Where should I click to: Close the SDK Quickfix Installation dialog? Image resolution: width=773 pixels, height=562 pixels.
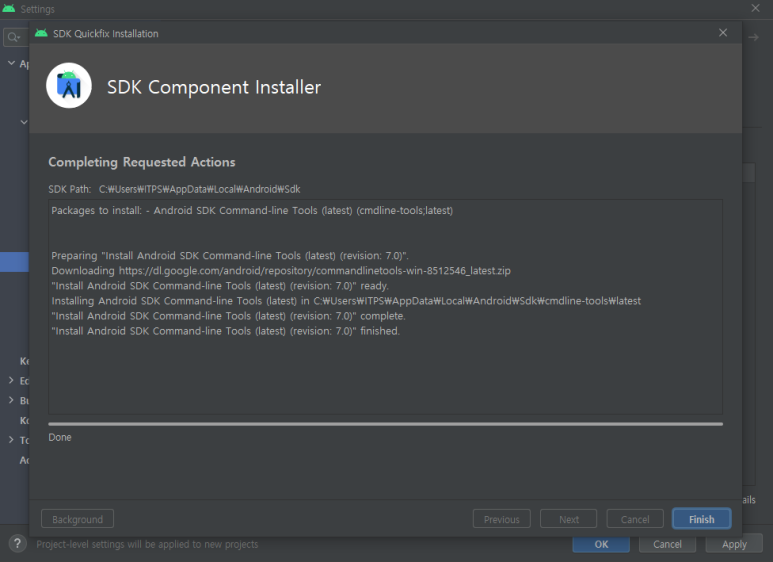click(x=723, y=33)
